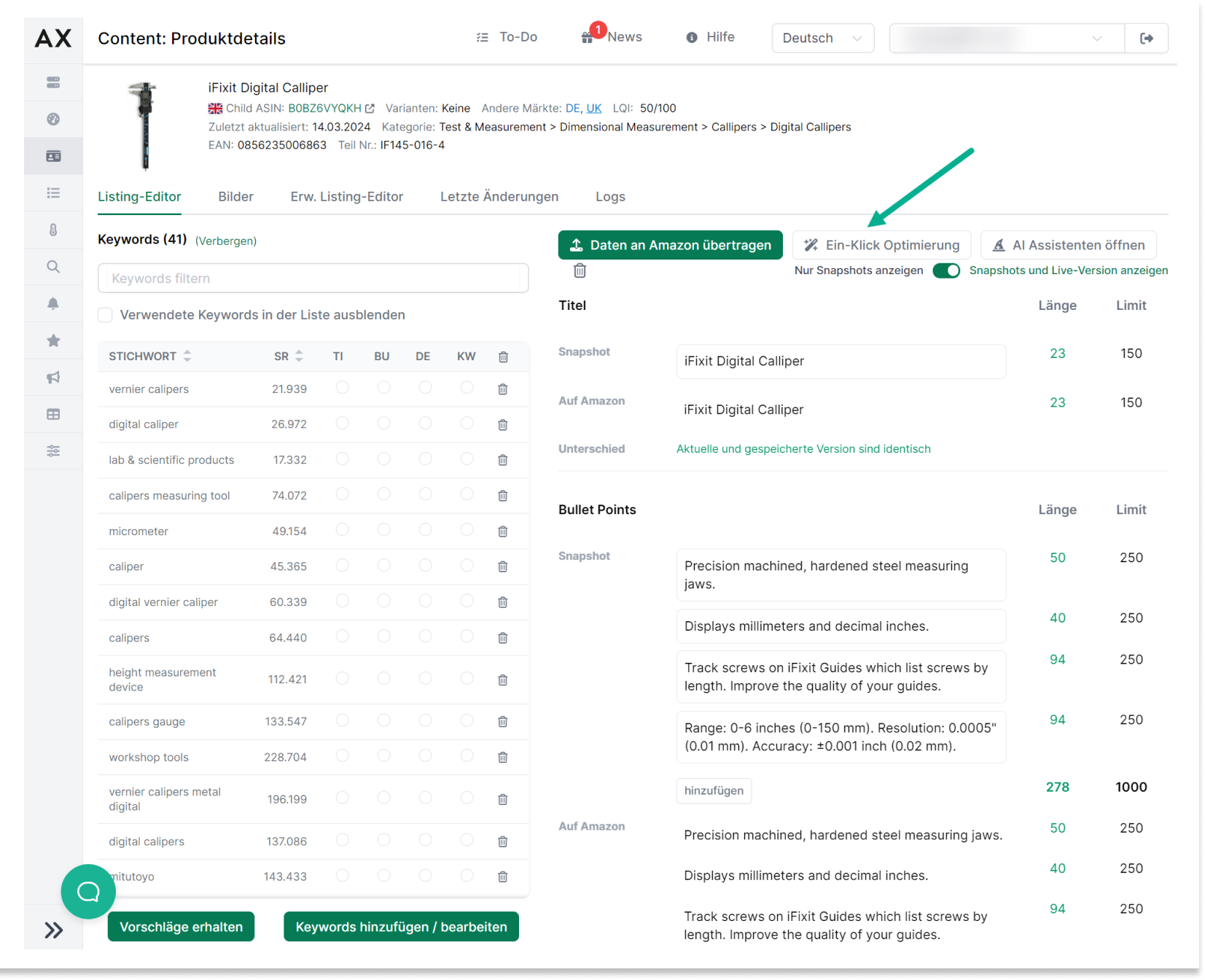Open the magnifier search sidebar icon
The width and height of the screenshot is (1205, 980).
[x=53, y=267]
